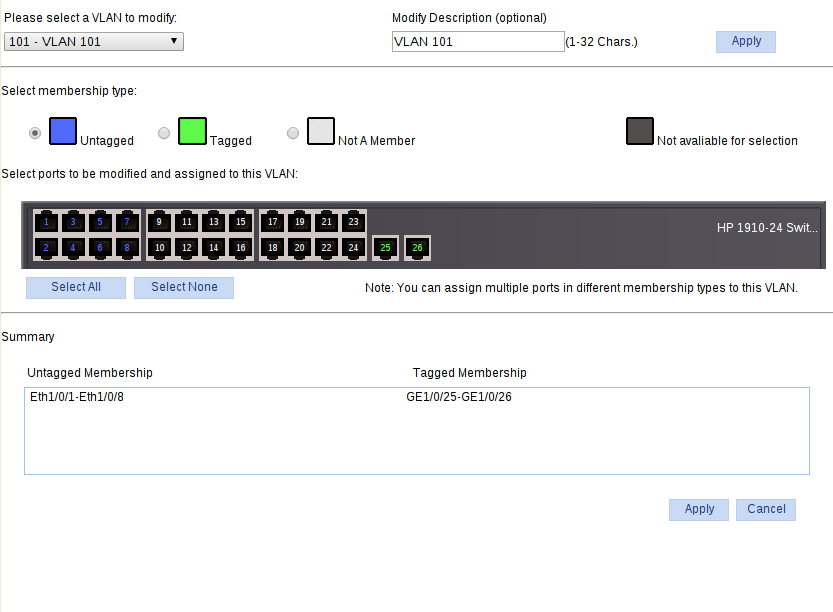Click port 15 on the switch panel
833x612 pixels.
coord(241,222)
